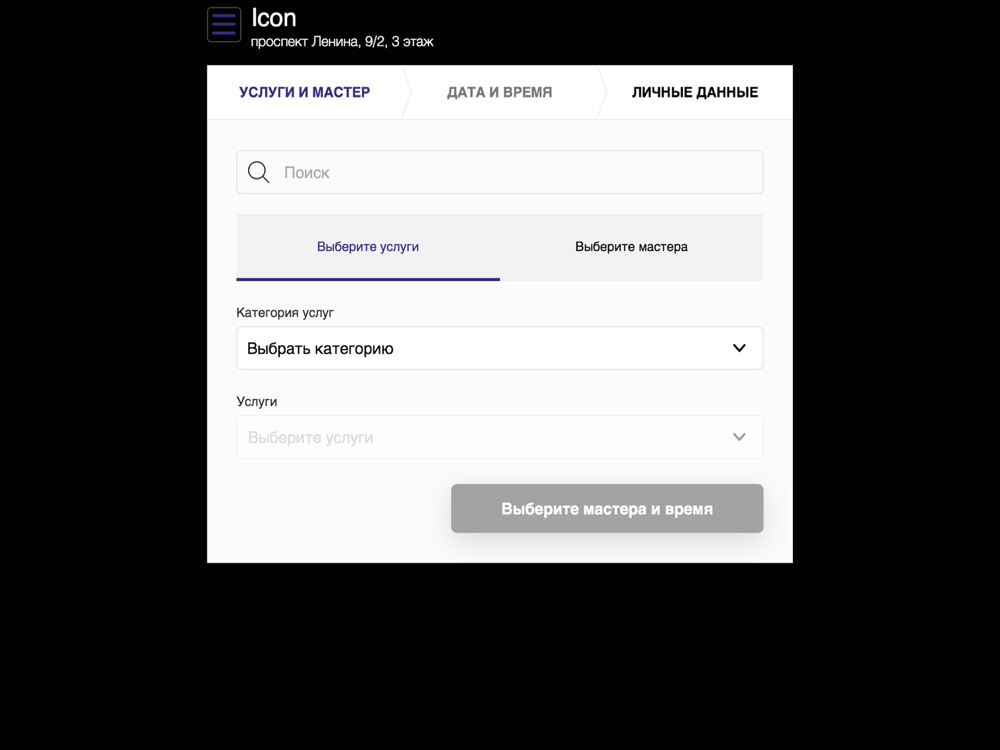Open the hamburger menu icon
Image resolution: width=1000 pixels, height=750 pixels.
pos(224,24)
